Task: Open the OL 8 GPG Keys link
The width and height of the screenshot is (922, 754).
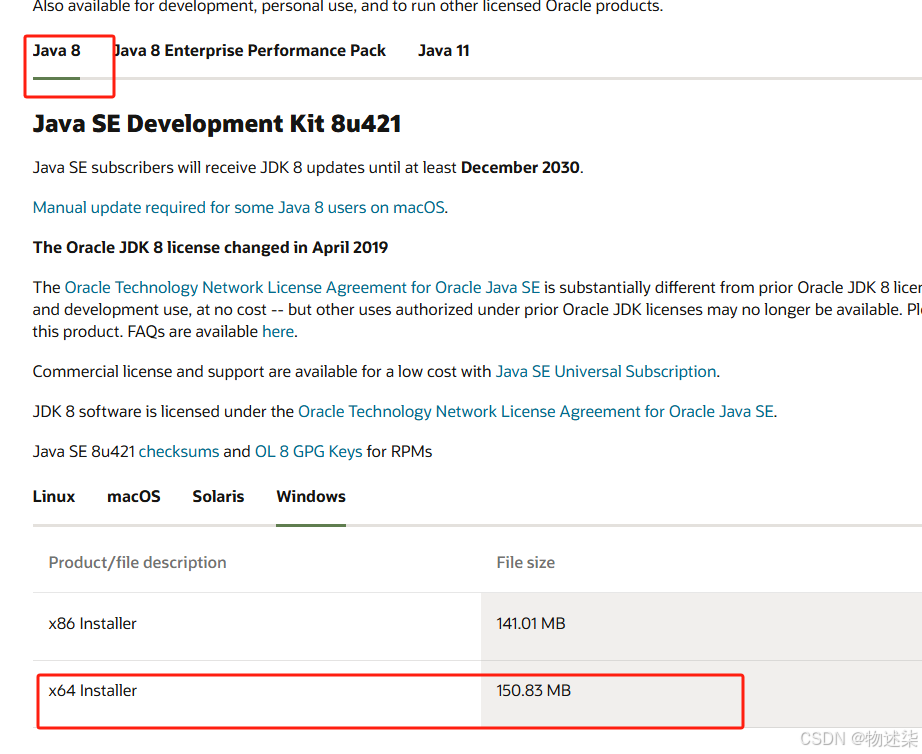Action: pos(309,452)
